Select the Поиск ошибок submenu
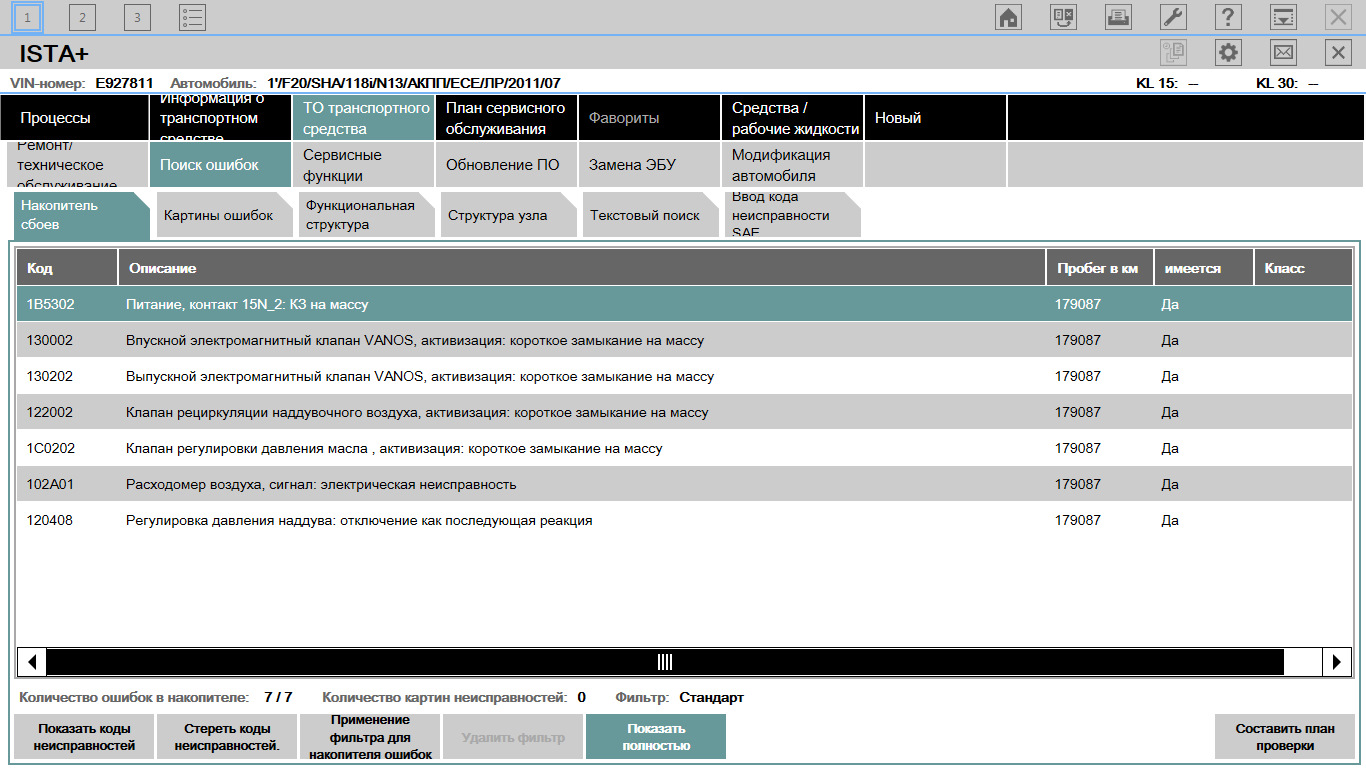Viewport: 1366px width, 768px height. (x=220, y=165)
